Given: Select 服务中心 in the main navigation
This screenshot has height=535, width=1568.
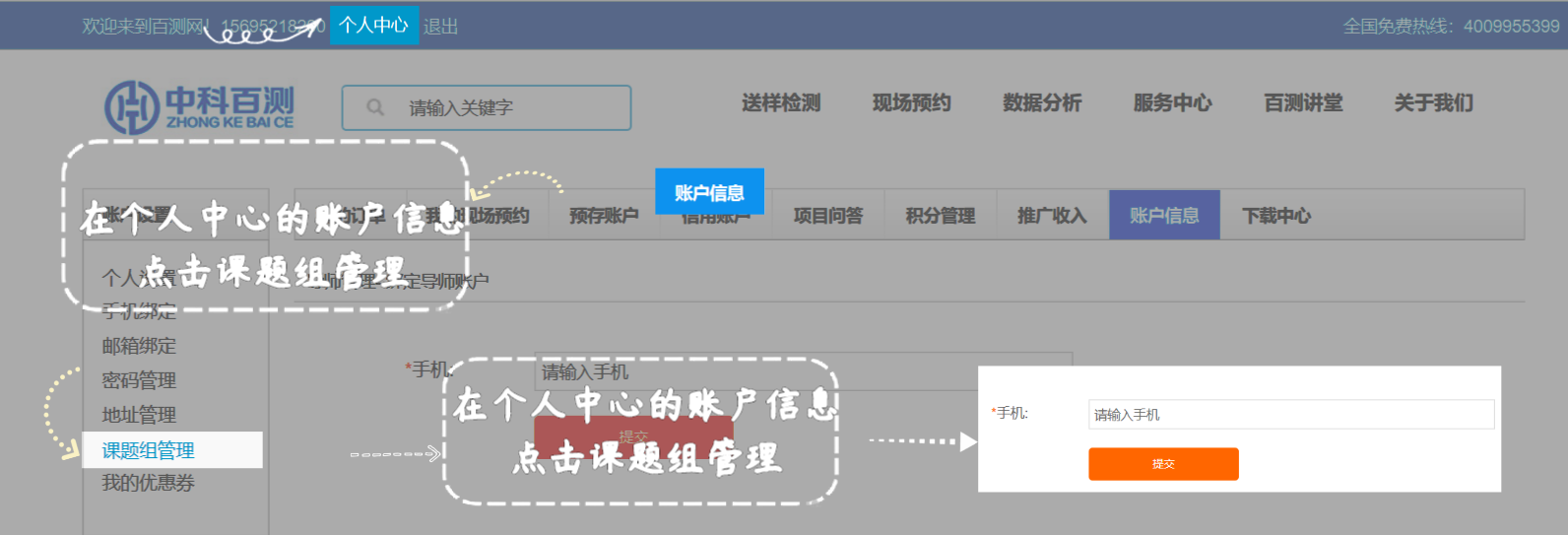Looking at the screenshot, I should [x=1172, y=103].
